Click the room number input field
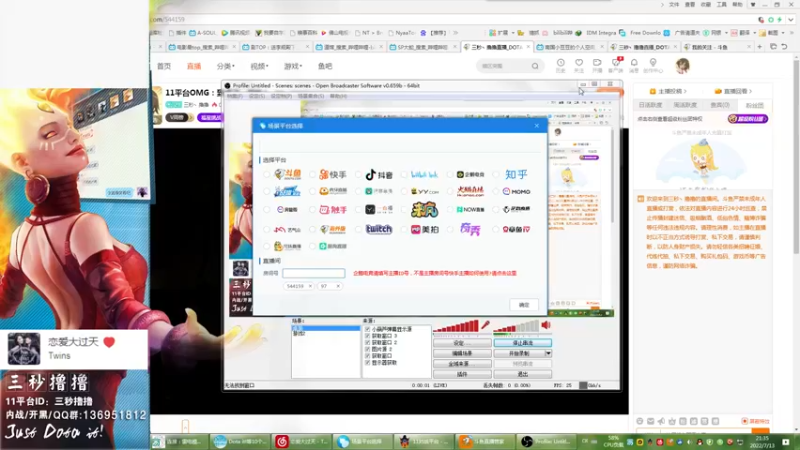800x450 pixels. coord(313,273)
